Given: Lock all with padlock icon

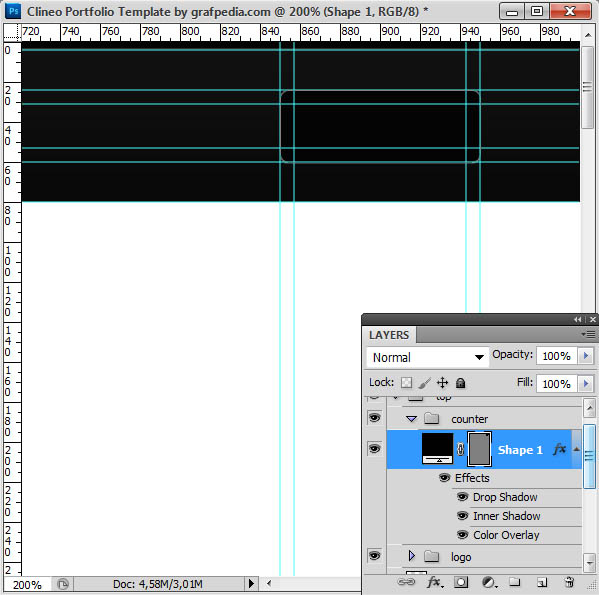Looking at the screenshot, I should point(460,383).
